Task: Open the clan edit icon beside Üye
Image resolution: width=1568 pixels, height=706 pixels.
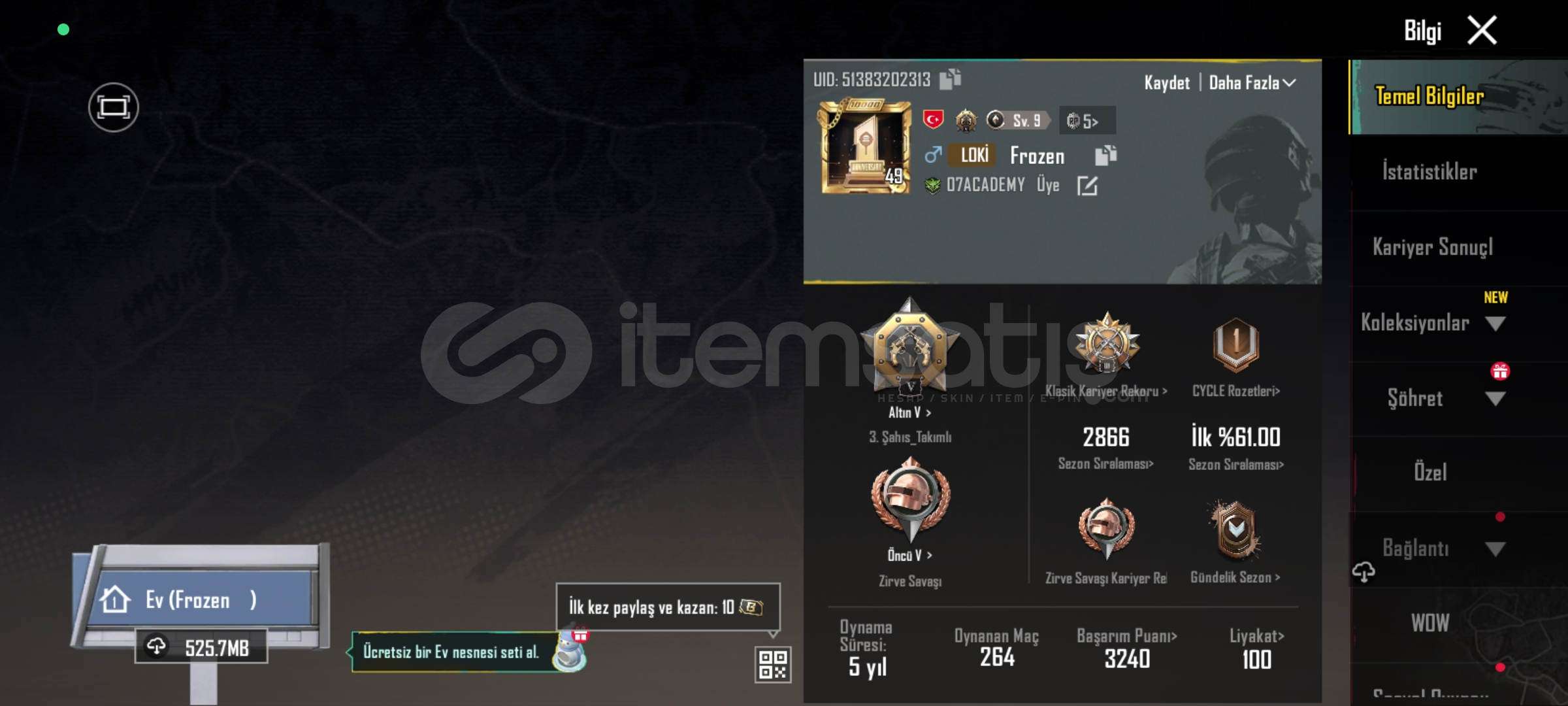Action: pyautogui.click(x=1087, y=186)
